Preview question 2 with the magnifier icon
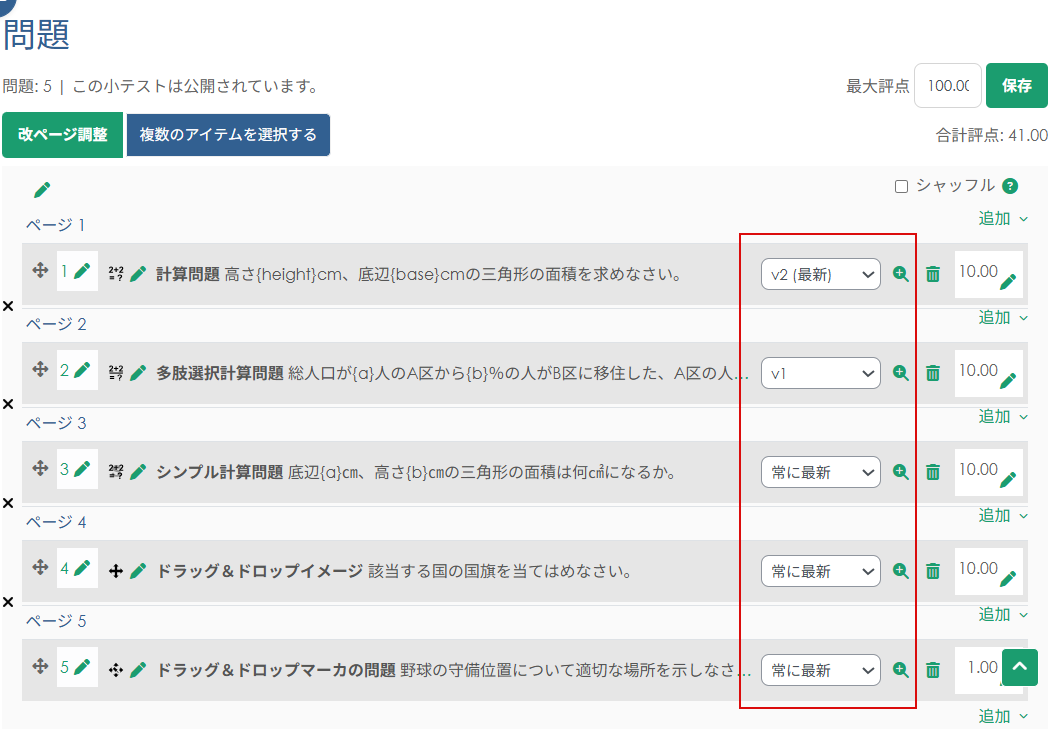Image resolution: width=1056 pixels, height=733 pixels. click(x=901, y=373)
